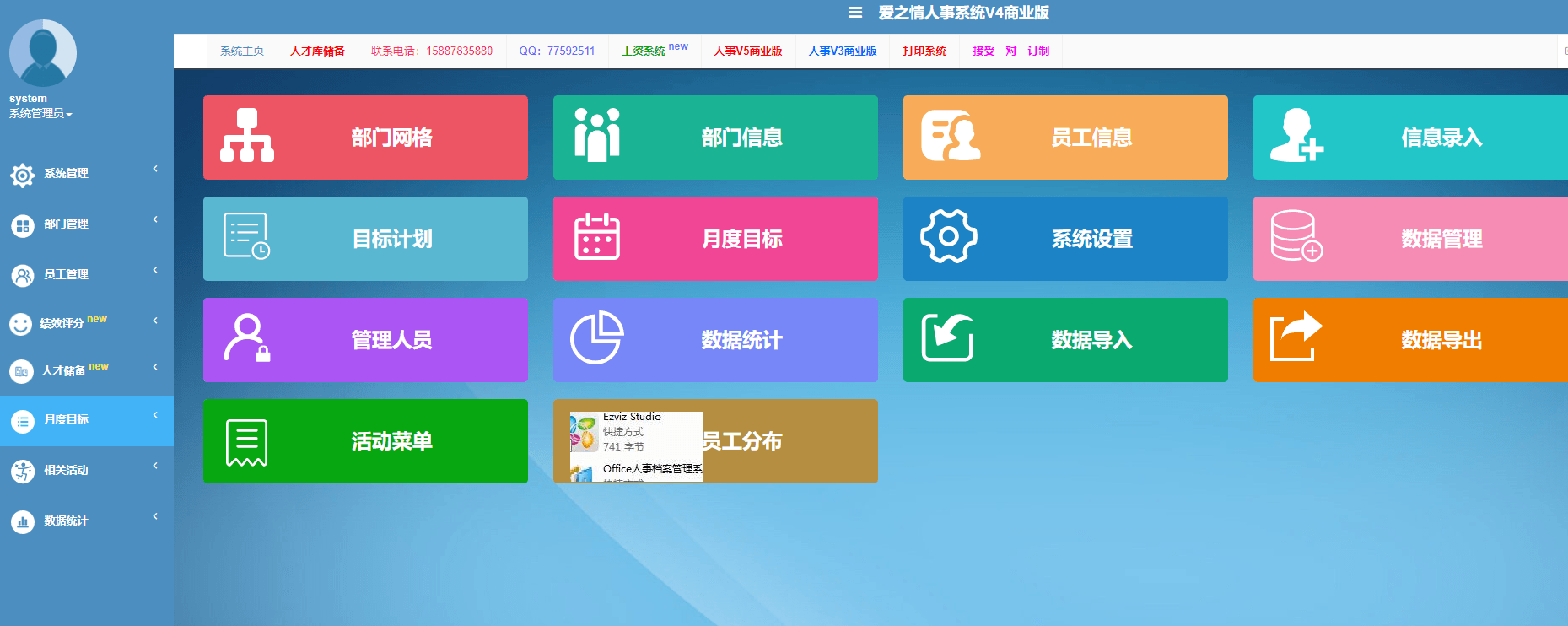Click the 目标计划 checklist clock icon
The width and height of the screenshot is (1568, 626).
pyautogui.click(x=246, y=236)
